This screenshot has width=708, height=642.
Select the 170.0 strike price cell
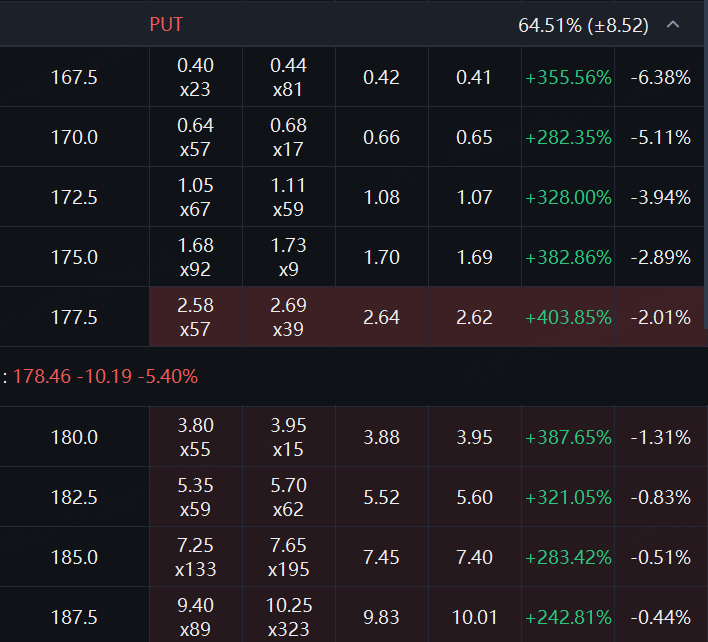pos(74,137)
